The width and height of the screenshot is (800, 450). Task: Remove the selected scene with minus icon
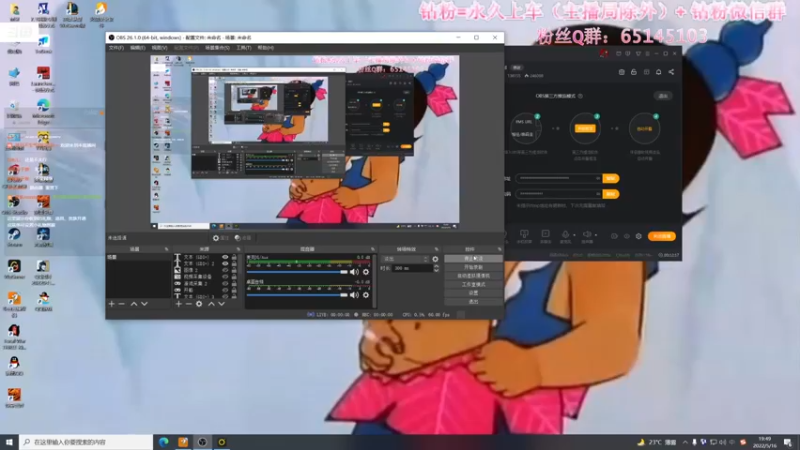pyautogui.click(x=121, y=304)
